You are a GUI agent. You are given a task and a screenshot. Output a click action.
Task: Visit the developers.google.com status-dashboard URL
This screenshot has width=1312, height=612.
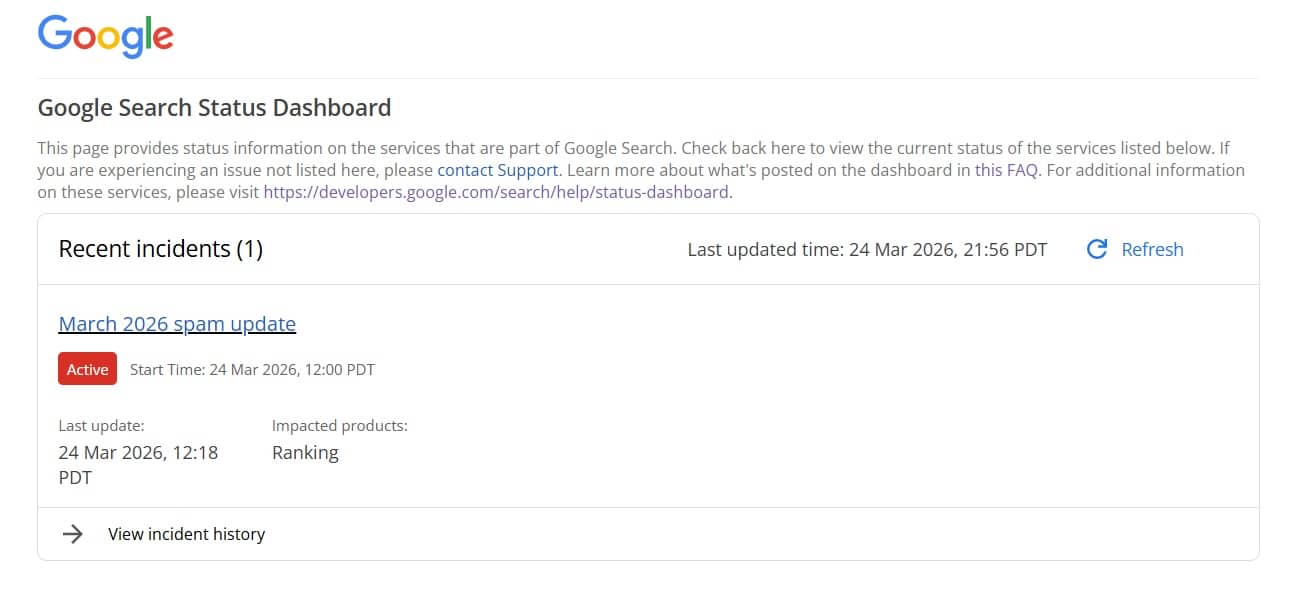(x=496, y=192)
